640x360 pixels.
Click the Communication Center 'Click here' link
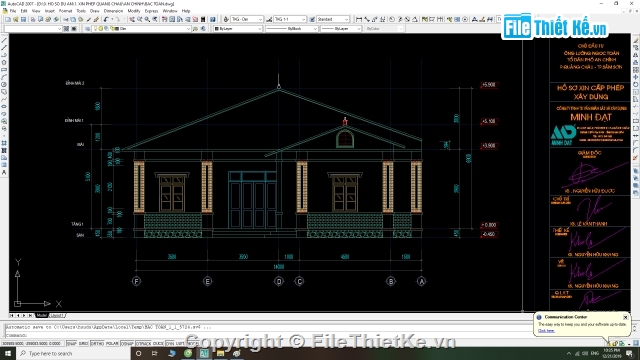click(546, 331)
